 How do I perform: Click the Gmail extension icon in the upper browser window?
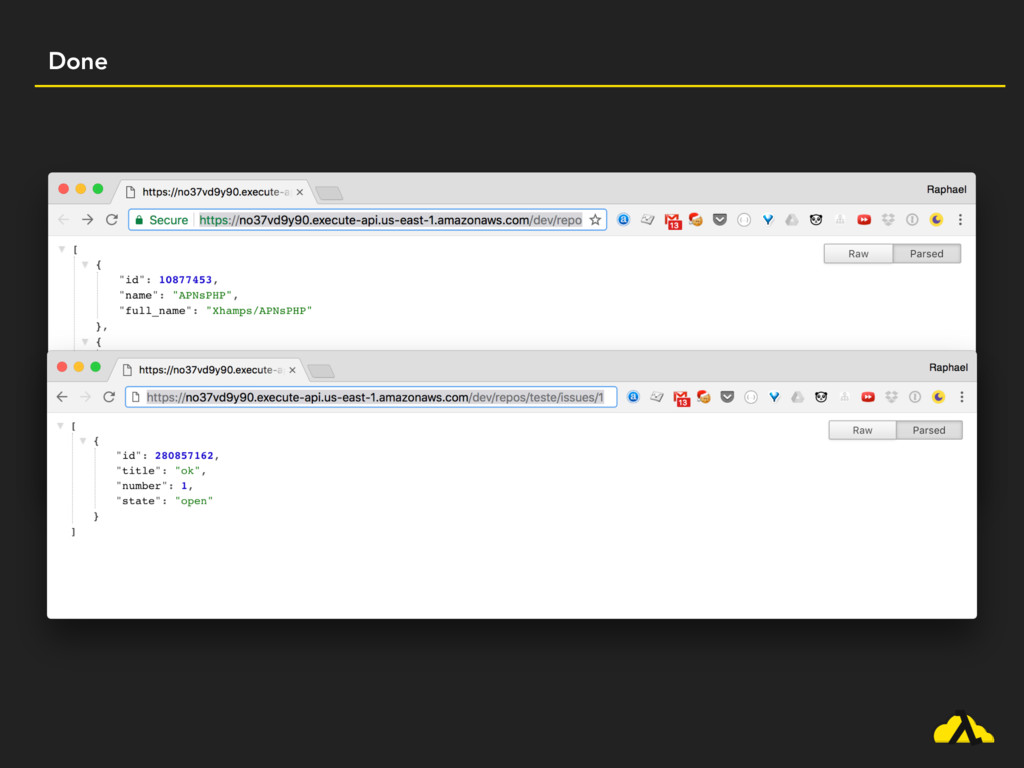tap(672, 220)
